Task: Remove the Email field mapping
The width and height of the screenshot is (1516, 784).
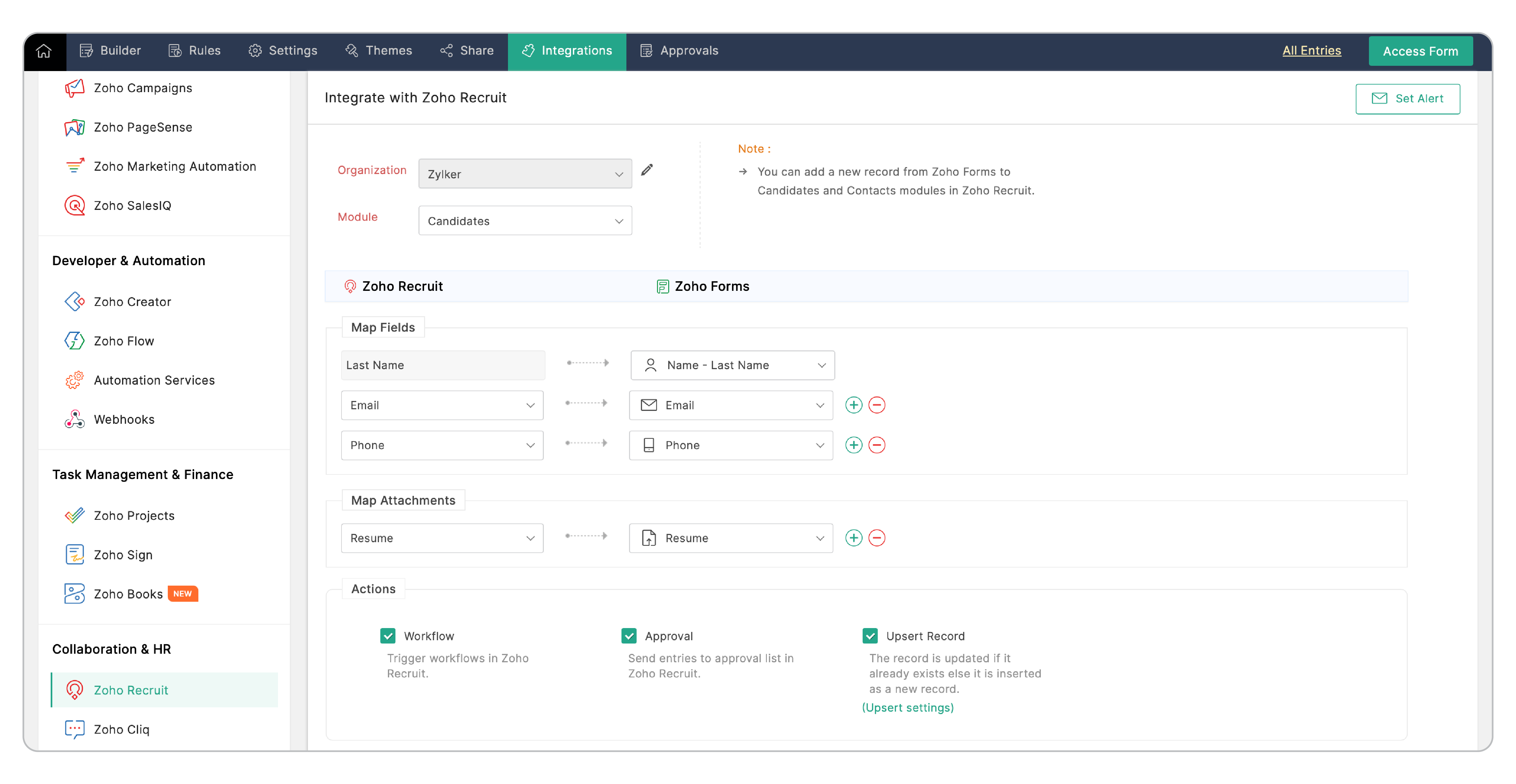Action: pos(876,405)
